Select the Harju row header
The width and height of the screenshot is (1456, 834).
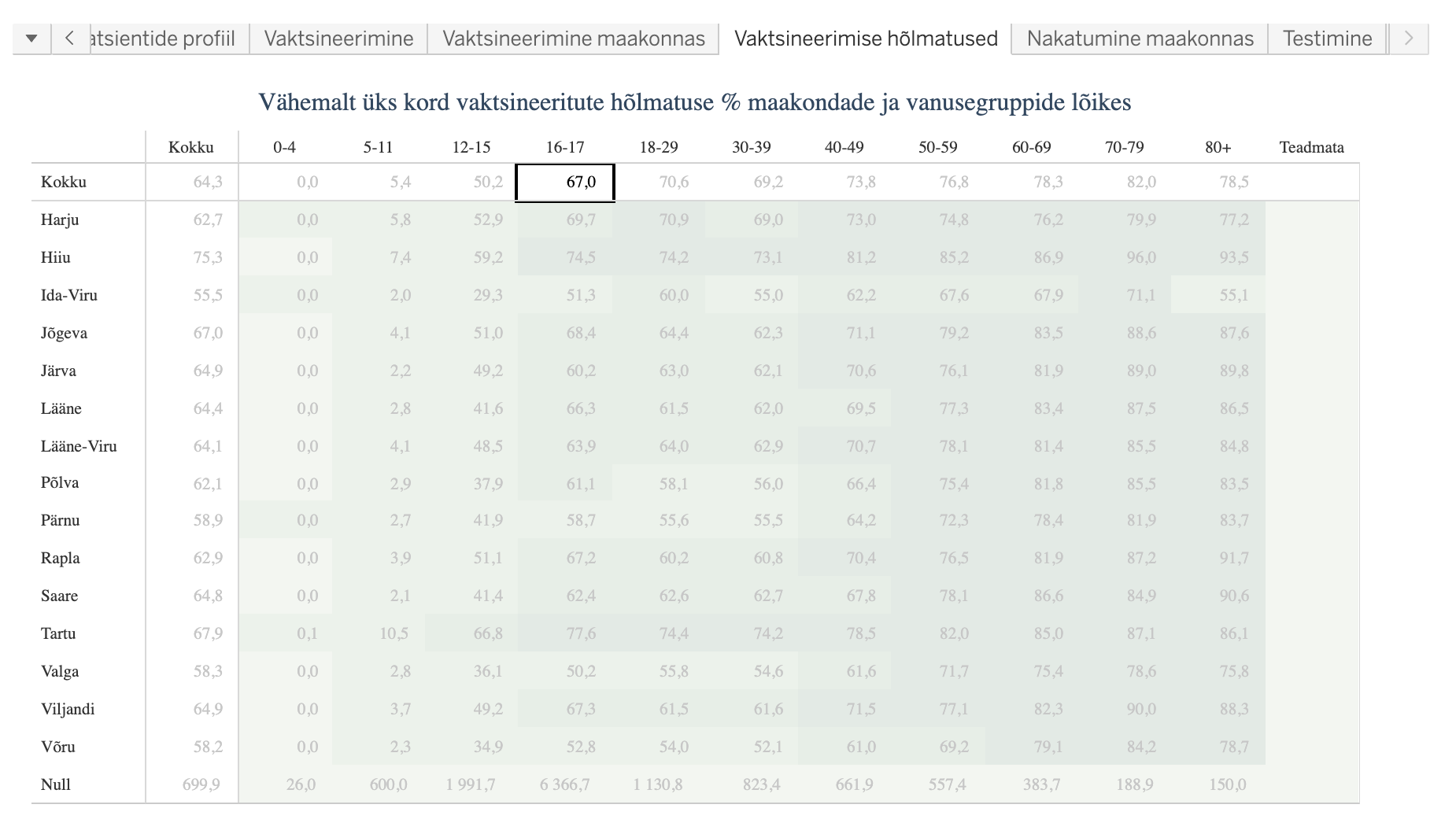60,220
